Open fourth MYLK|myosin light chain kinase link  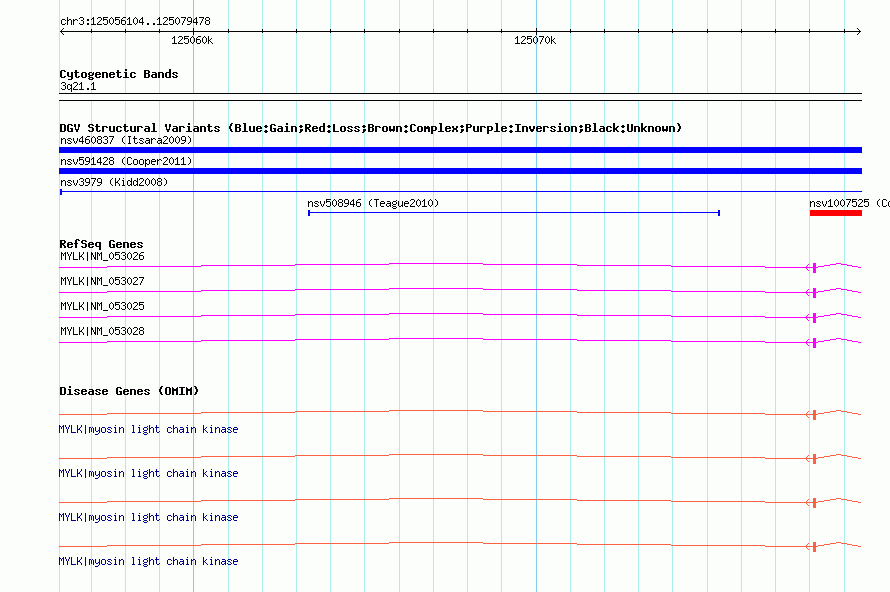(x=148, y=561)
